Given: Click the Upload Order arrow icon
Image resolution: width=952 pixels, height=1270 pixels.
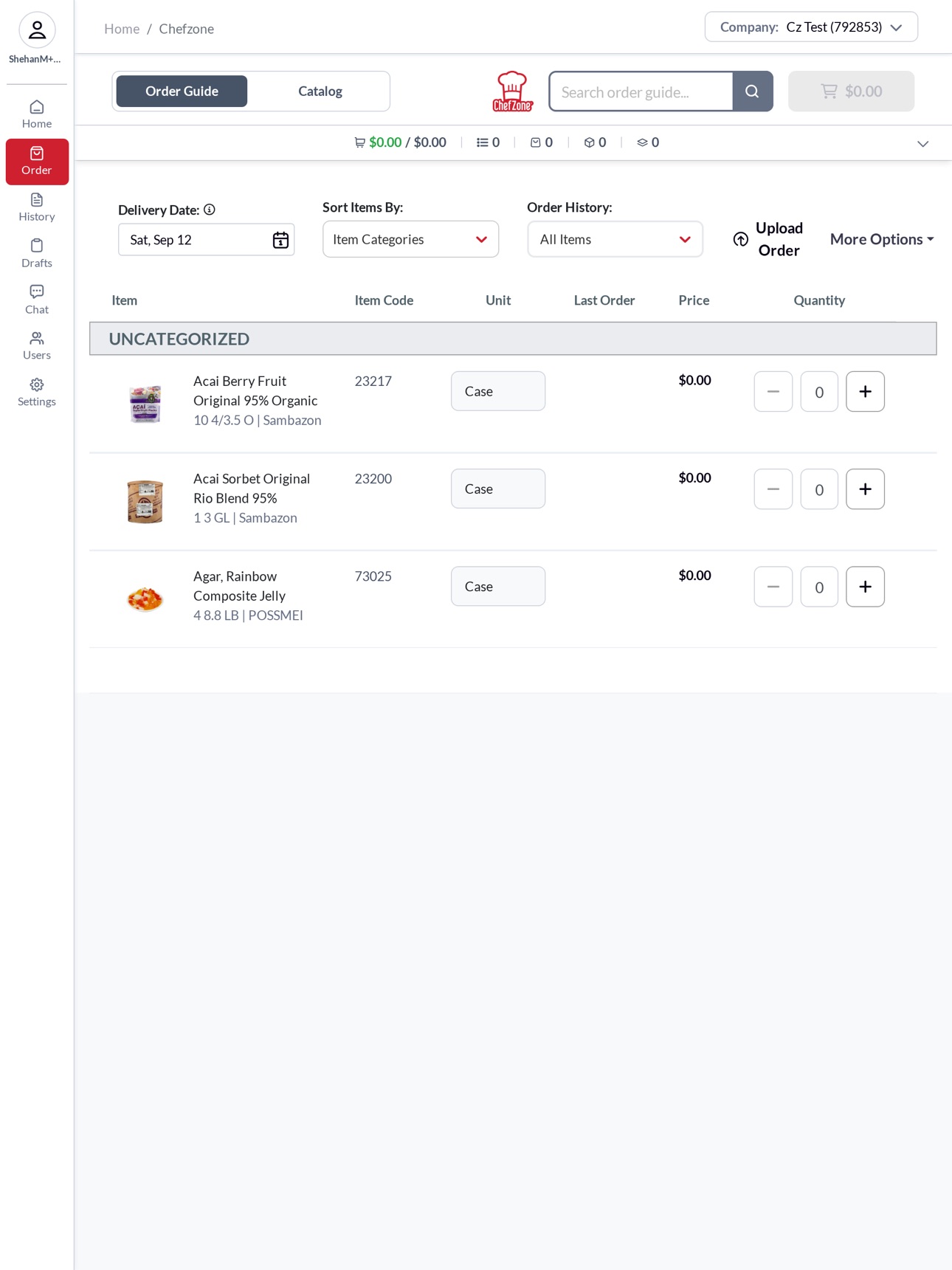Looking at the screenshot, I should pos(741,239).
